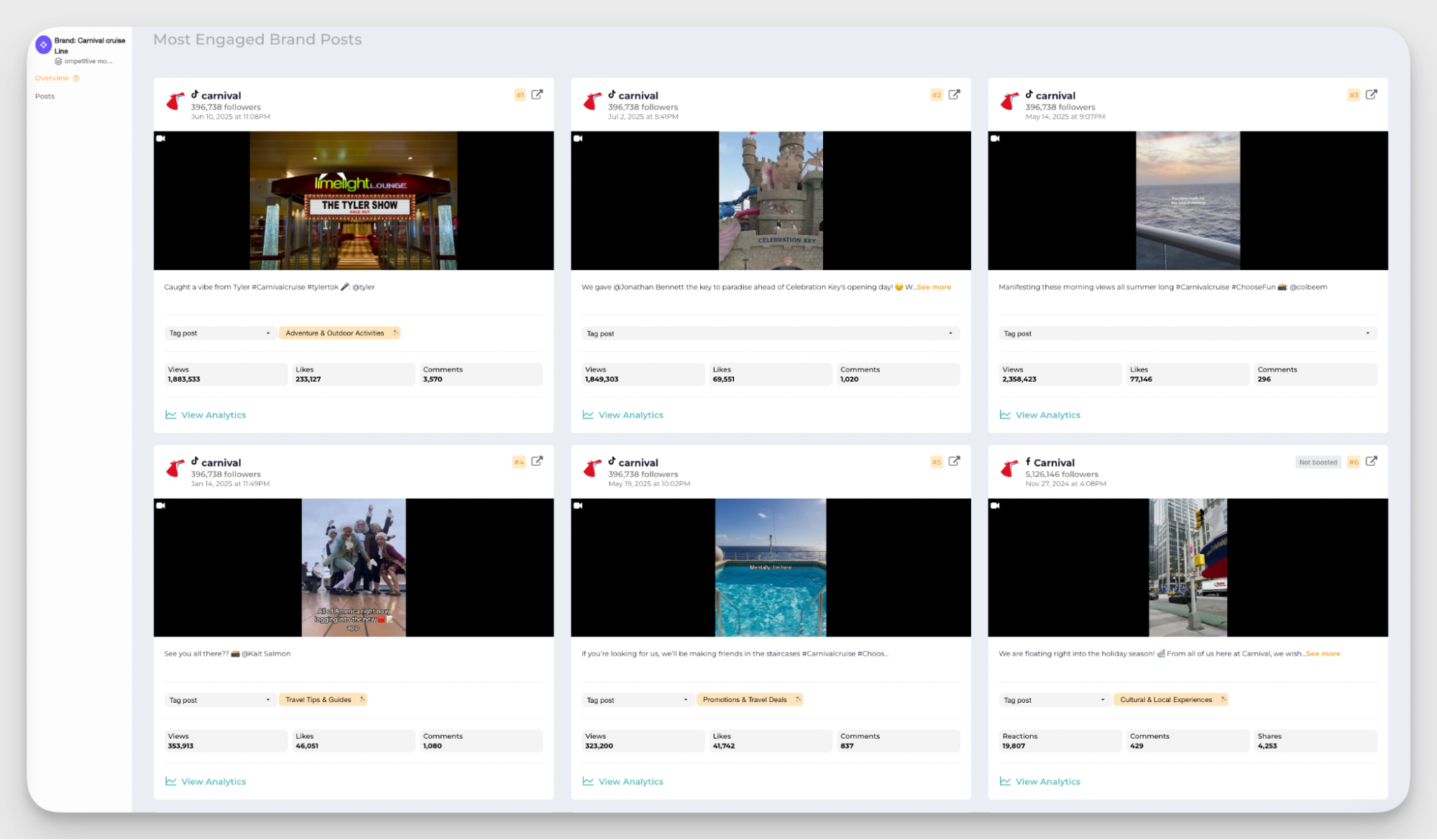Image resolution: width=1437 pixels, height=840 pixels.
Task: Go to the Posts sidebar tab
Action: click(x=45, y=96)
